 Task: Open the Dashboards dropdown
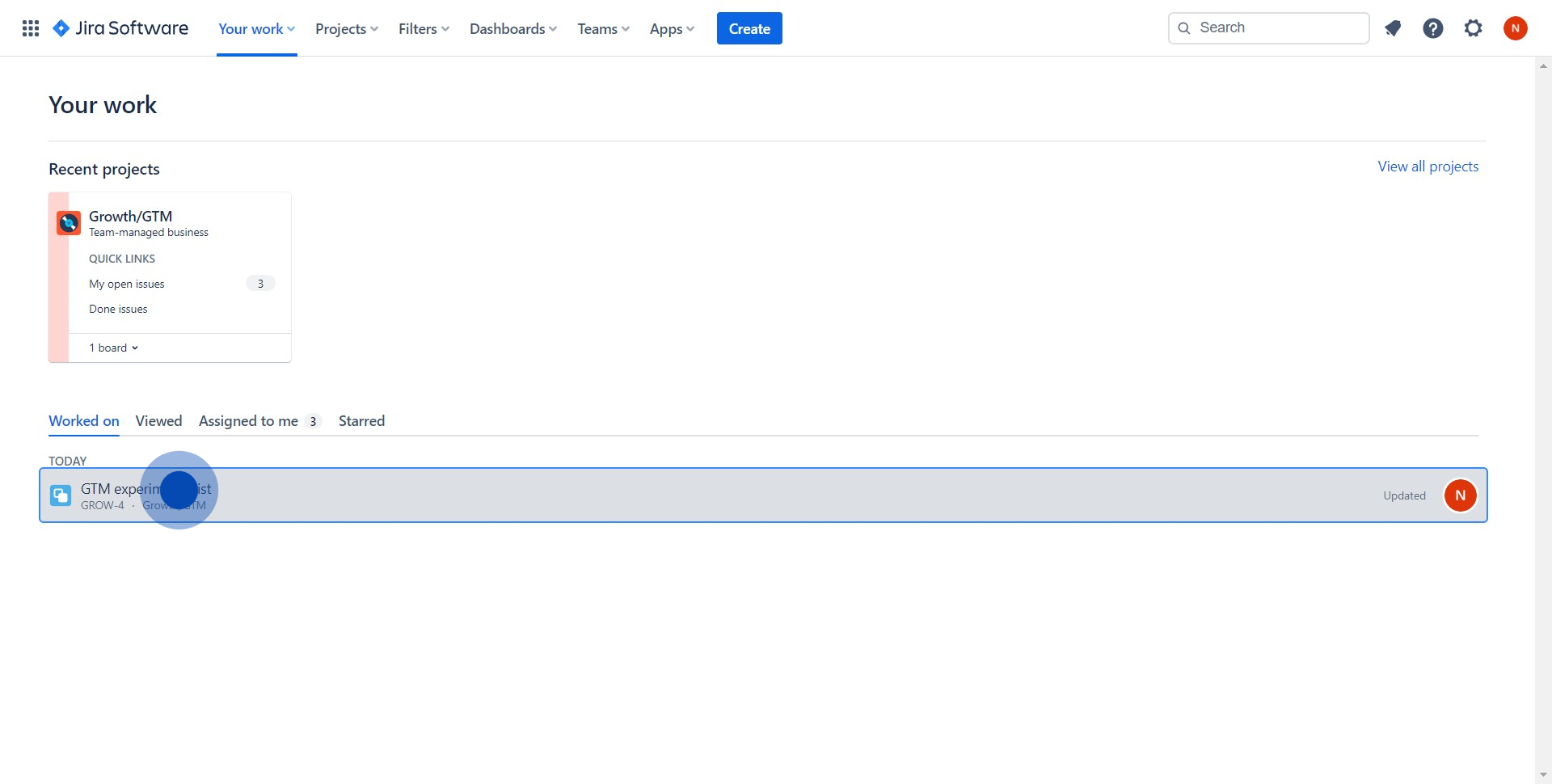pyautogui.click(x=513, y=28)
